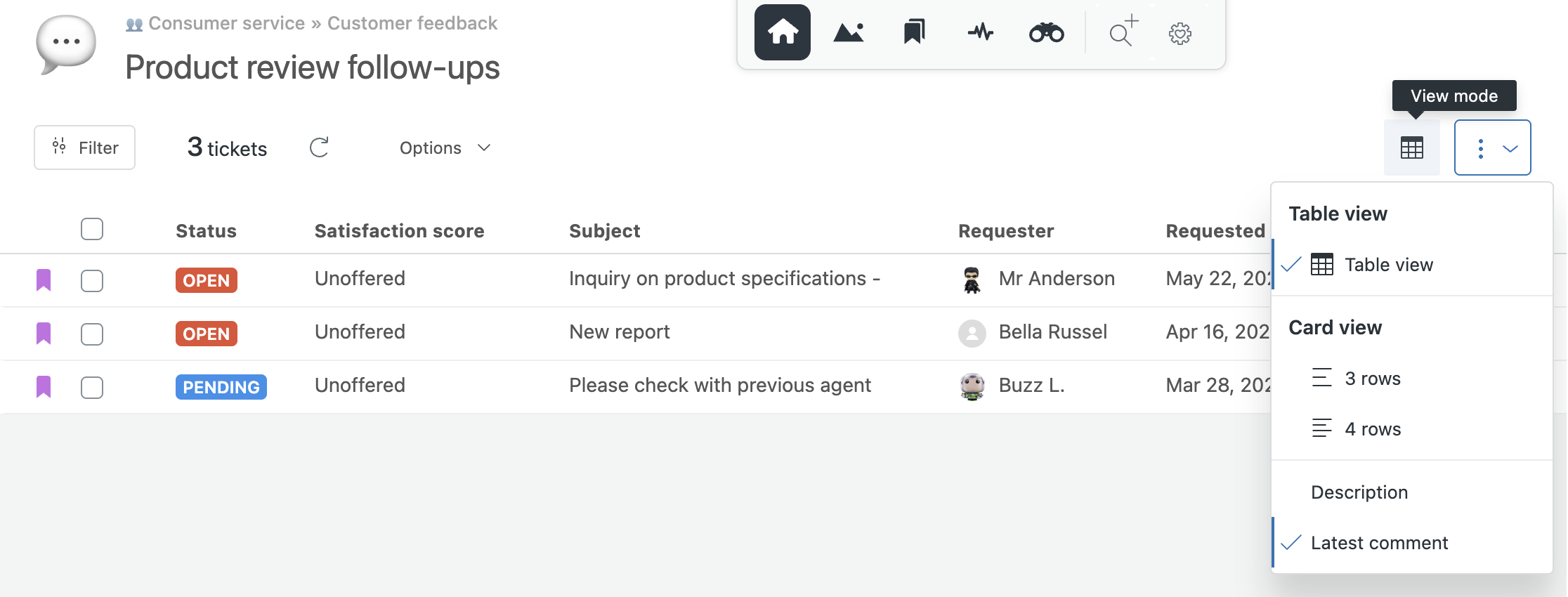Open the activity pulse icon
Screen dimensions: 1568x597
(x=980, y=32)
